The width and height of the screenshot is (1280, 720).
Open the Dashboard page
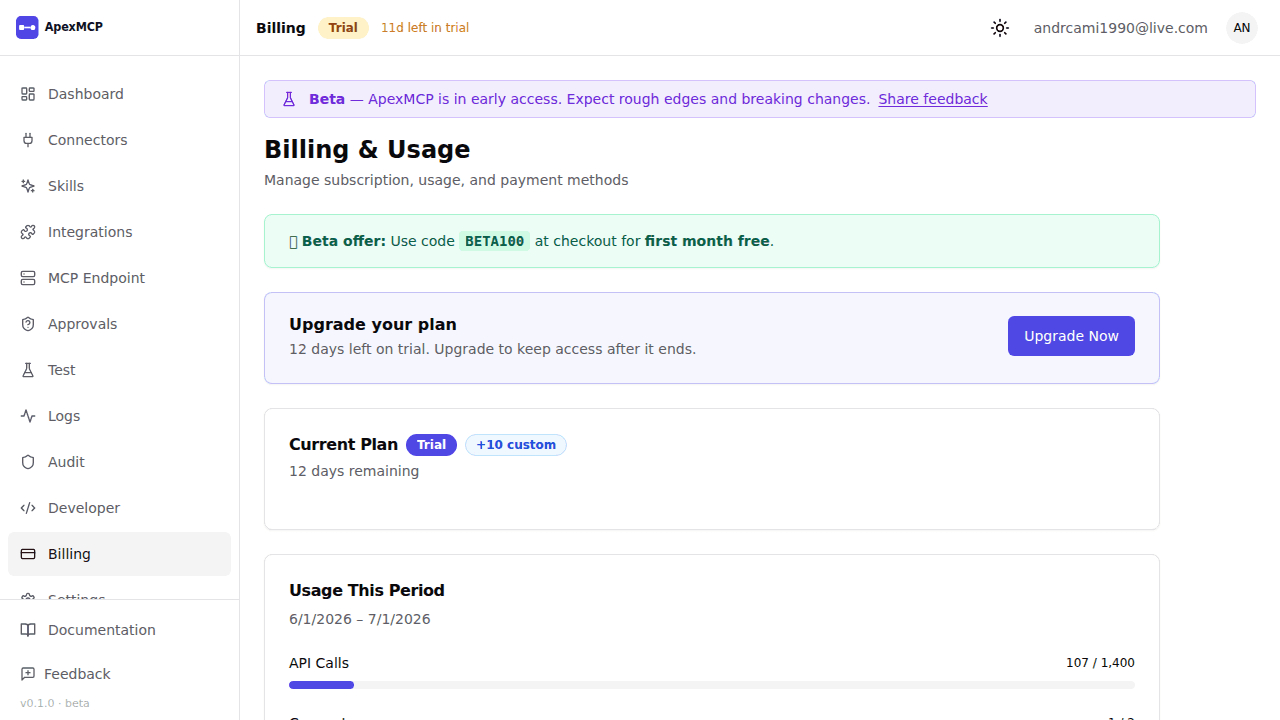pos(119,94)
